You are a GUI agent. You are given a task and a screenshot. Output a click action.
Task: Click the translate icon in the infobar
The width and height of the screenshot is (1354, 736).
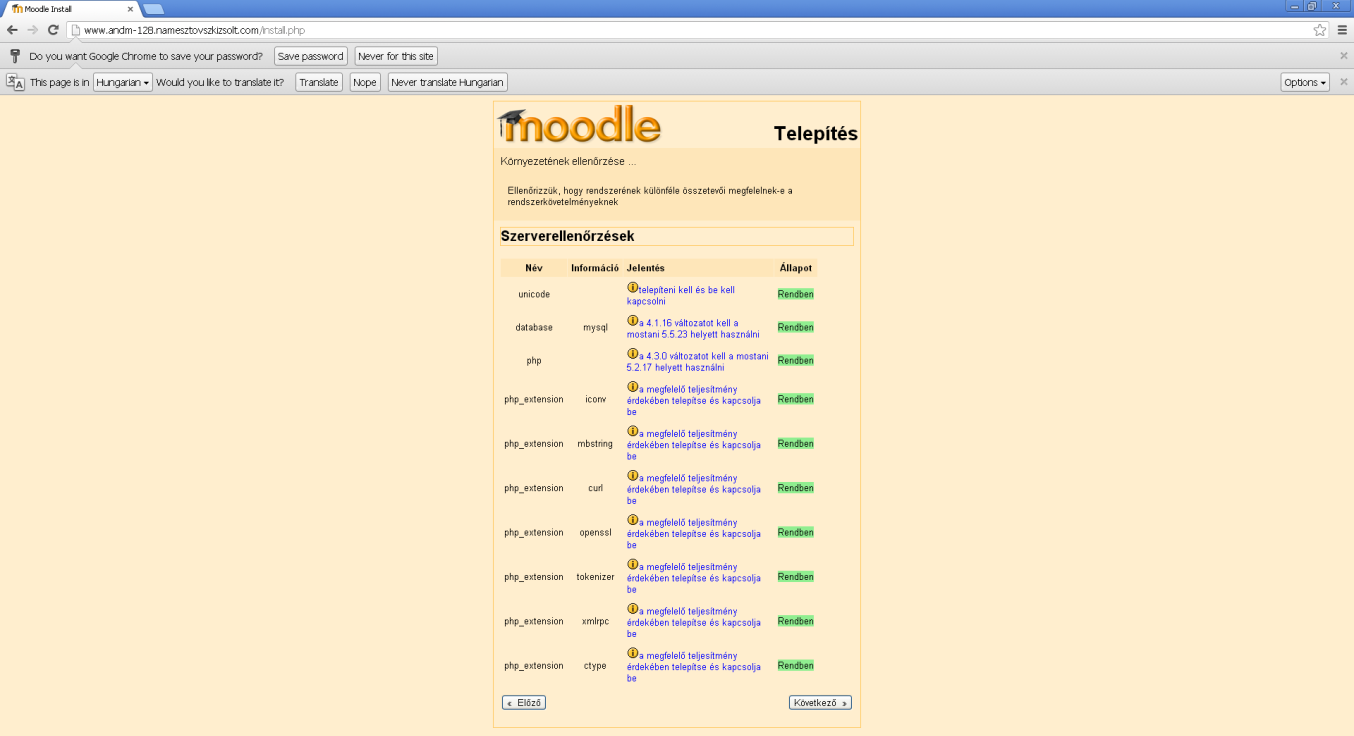(15, 82)
